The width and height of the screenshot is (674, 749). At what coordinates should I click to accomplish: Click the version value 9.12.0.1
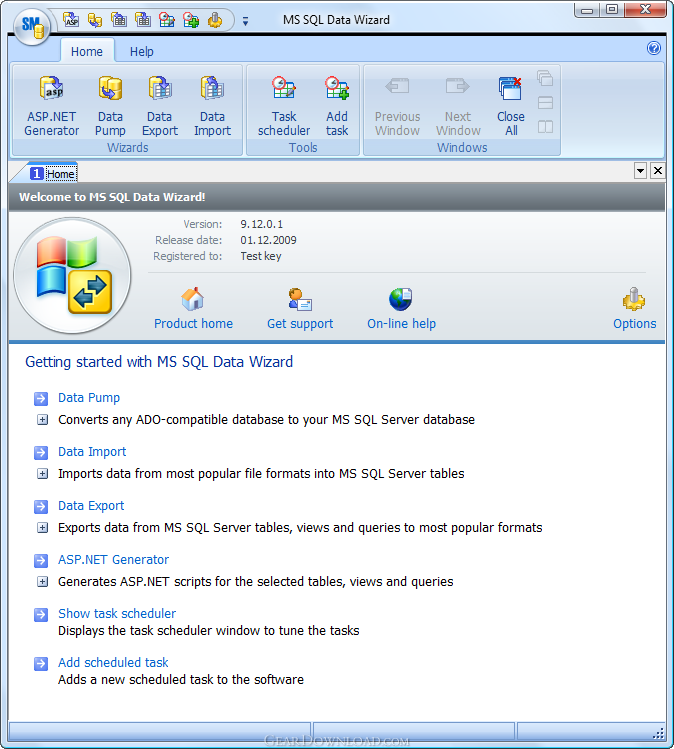point(262,224)
